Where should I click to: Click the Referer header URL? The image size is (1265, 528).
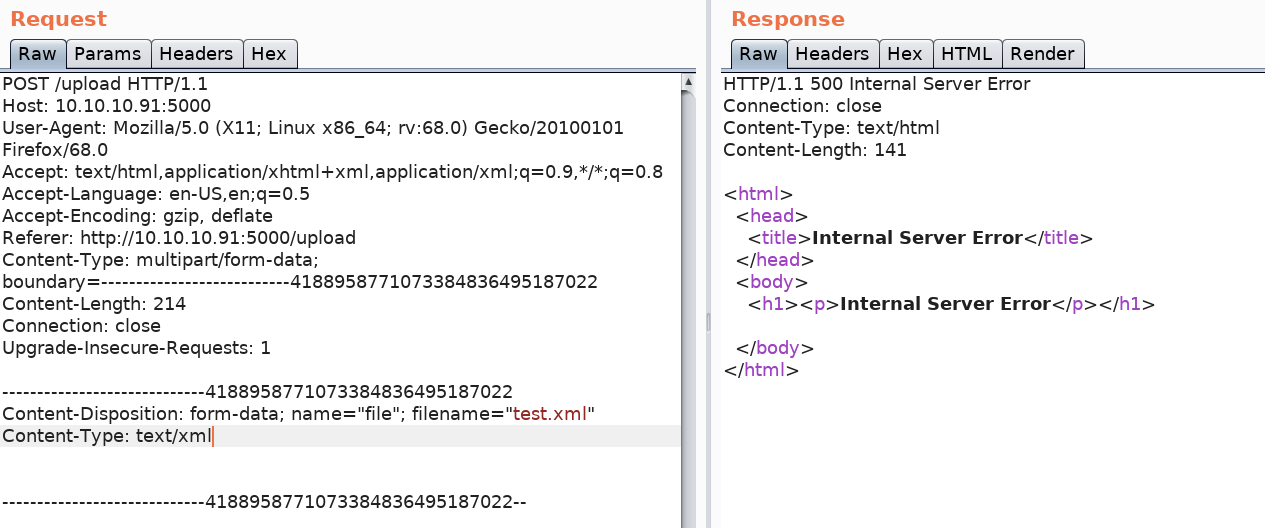(213, 238)
